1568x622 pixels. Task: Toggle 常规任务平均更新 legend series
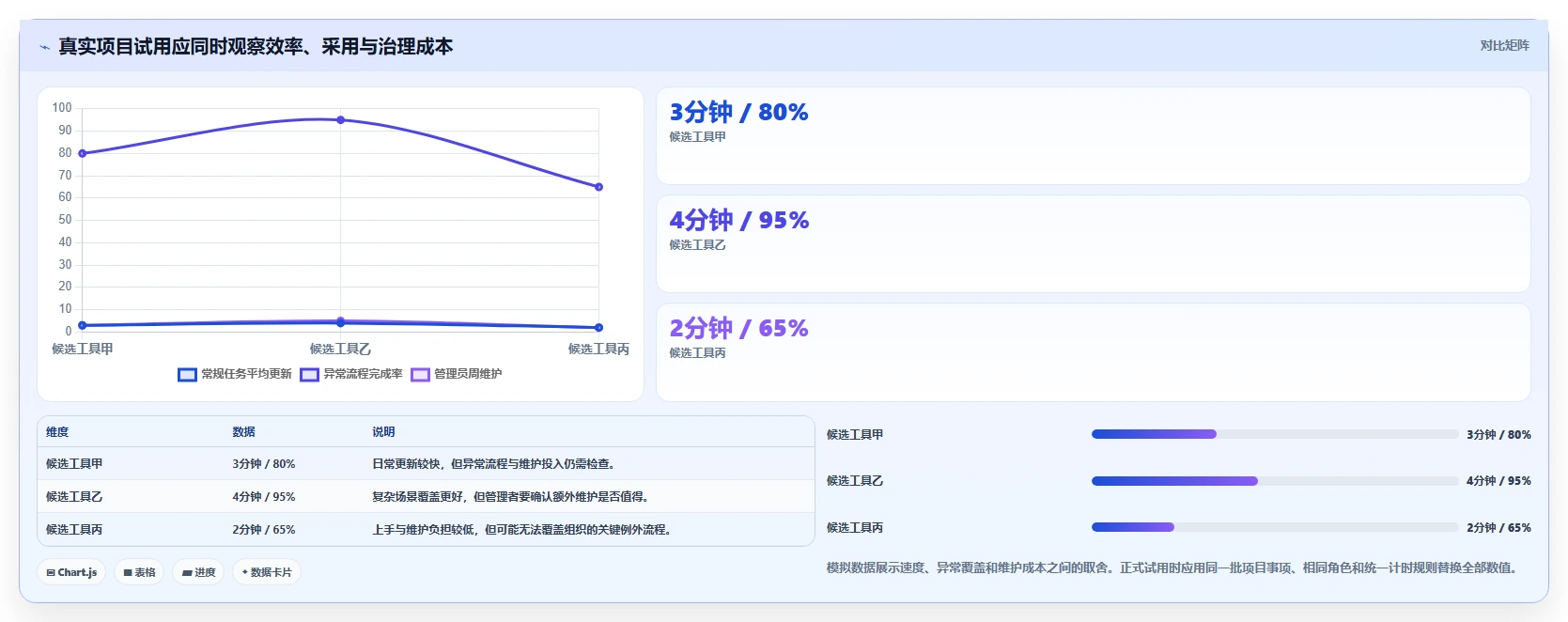click(235, 374)
